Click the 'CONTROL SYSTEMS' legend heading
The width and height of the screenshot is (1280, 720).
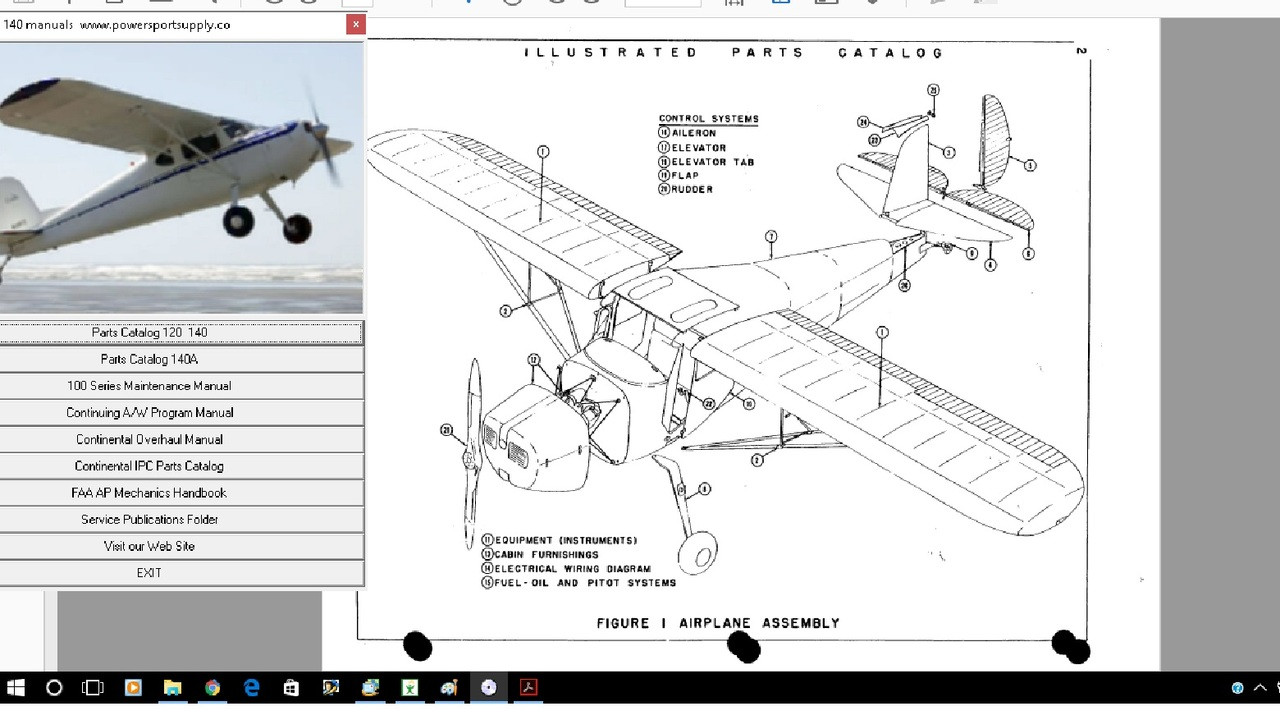709,119
